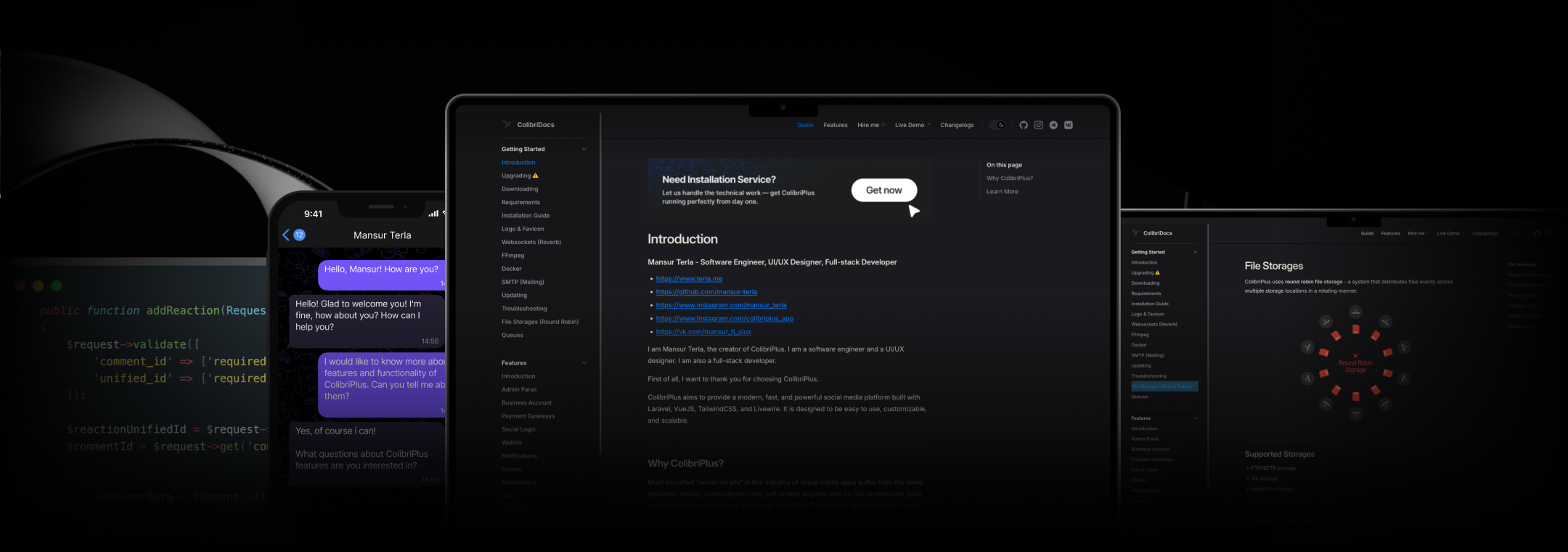This screenshot has width=1568, height=552.
Task: Select Queues in tablet sidebar
Action: pyautogui.click(x=513, y=335)
